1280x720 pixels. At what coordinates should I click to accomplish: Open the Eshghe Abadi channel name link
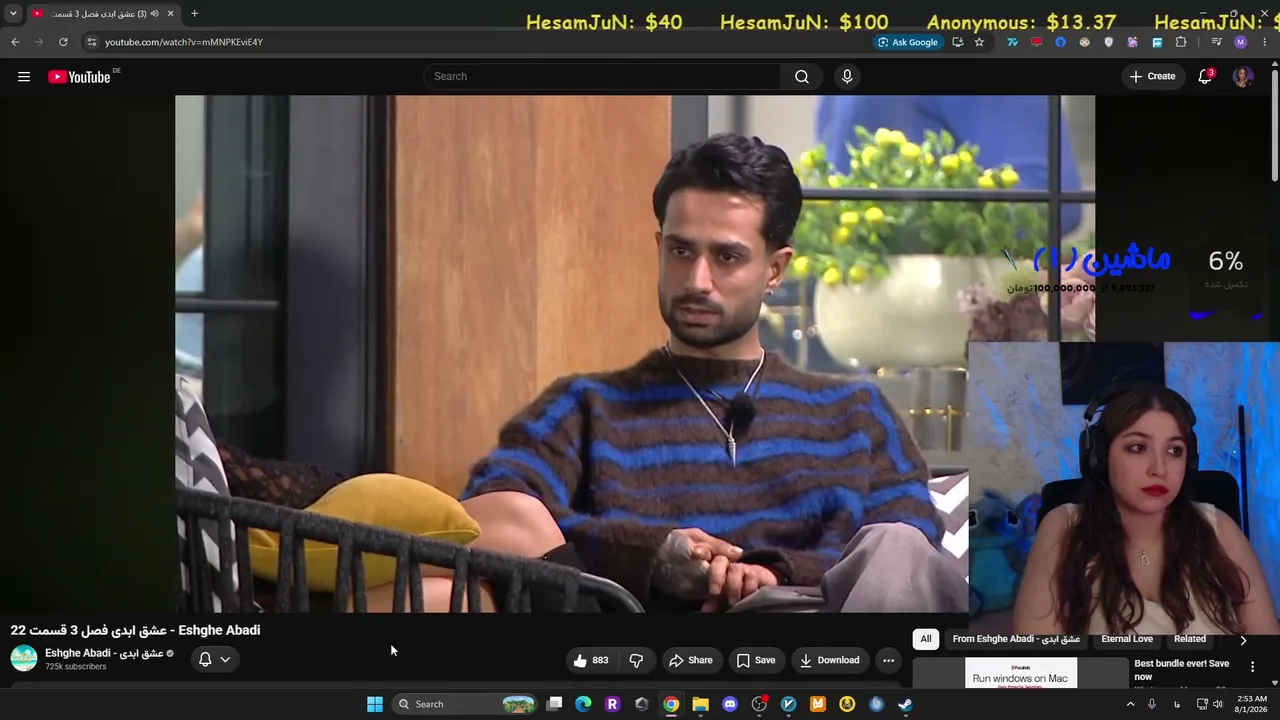pos(104,653)
